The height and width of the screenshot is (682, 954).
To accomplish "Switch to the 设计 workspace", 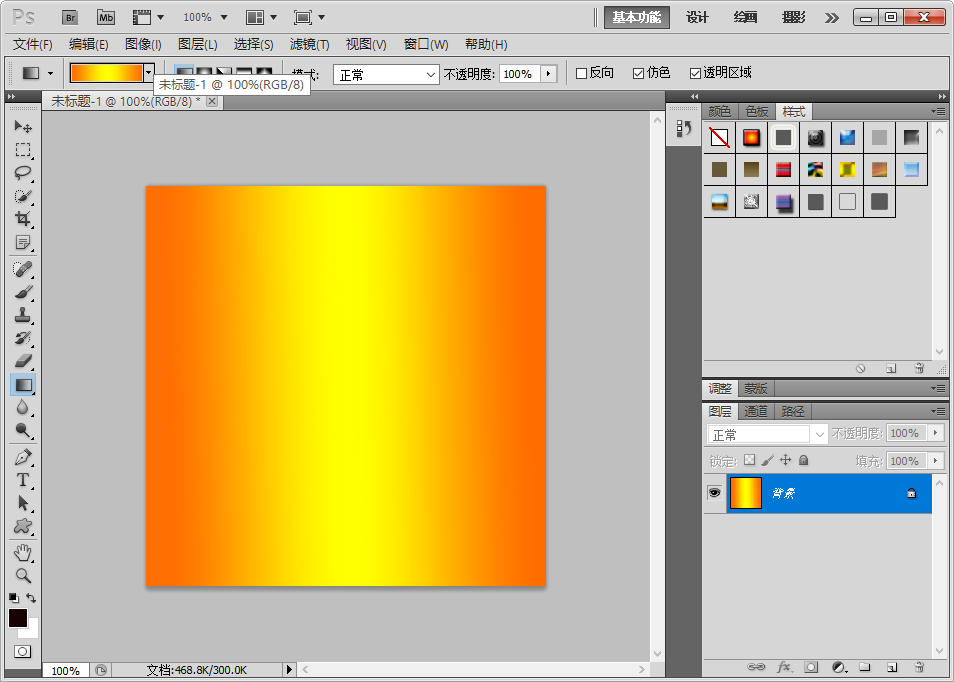I will click(x=697, y=18).
